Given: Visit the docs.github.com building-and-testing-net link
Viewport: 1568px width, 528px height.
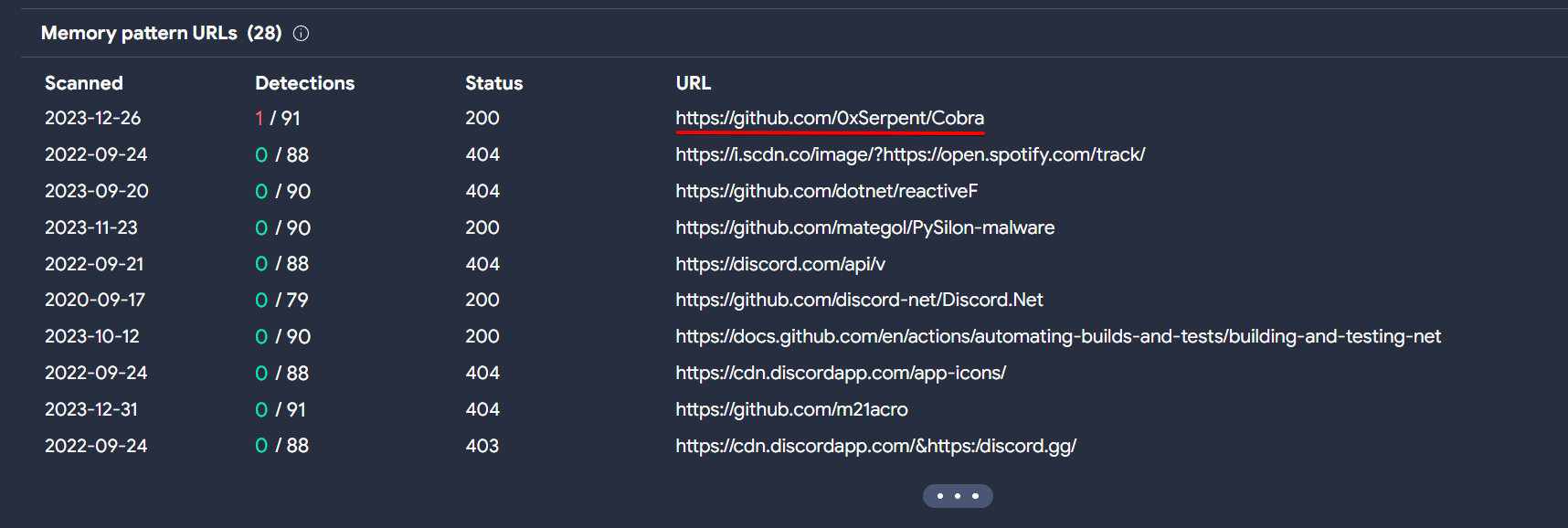Looking at the screenshot, I should (1057, 336).
